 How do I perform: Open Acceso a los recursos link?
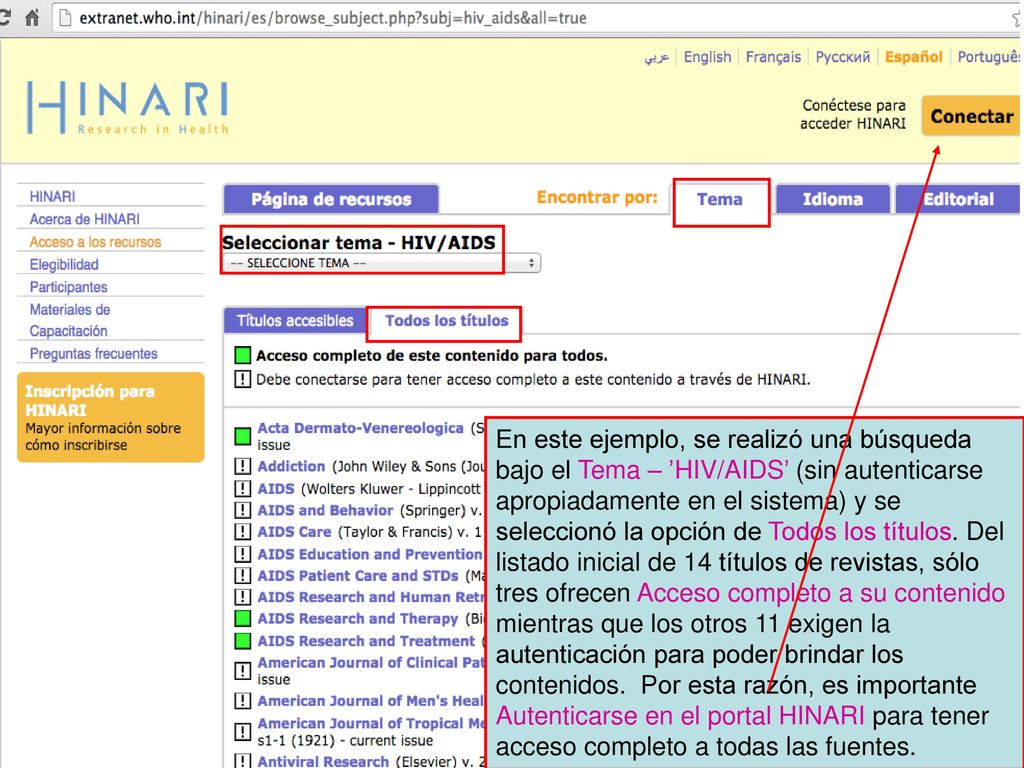(95, 242)
